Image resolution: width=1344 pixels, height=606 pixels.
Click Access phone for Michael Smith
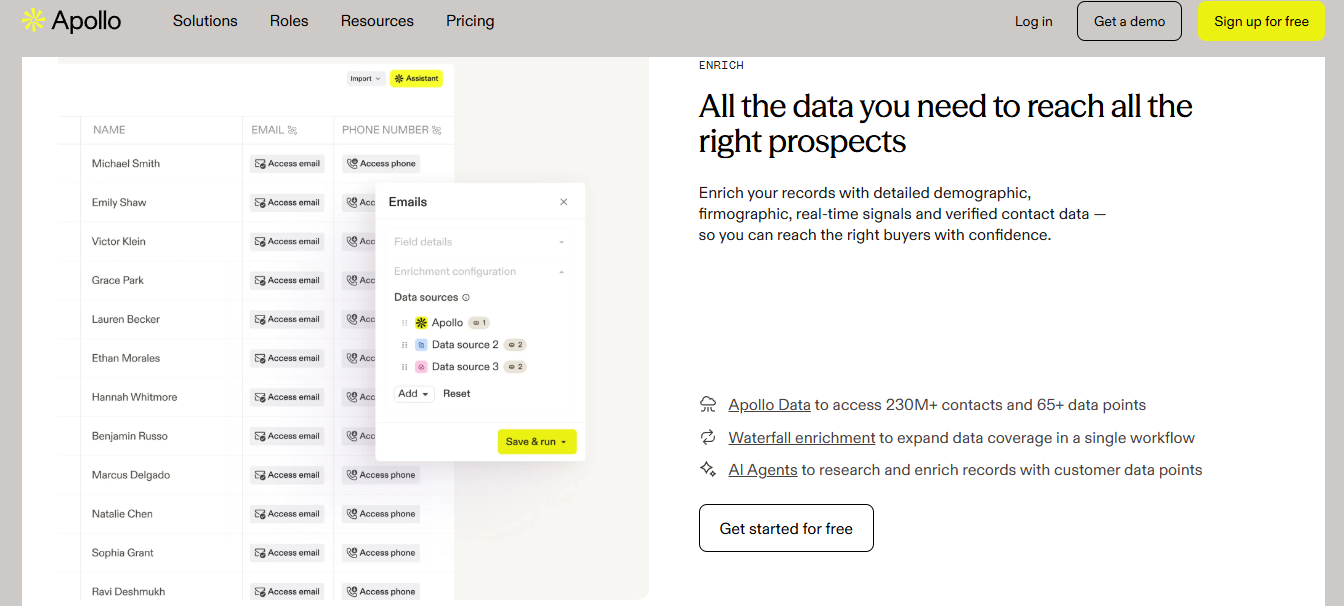pyautogui.click(x=381, y=164)
